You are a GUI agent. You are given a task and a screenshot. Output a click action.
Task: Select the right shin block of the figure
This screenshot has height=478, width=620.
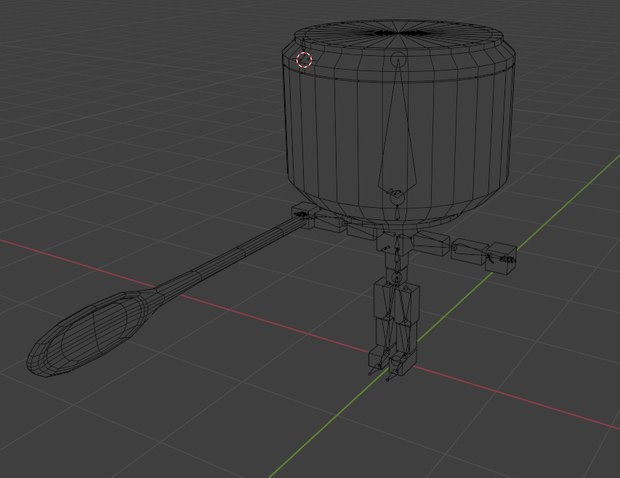407,335
